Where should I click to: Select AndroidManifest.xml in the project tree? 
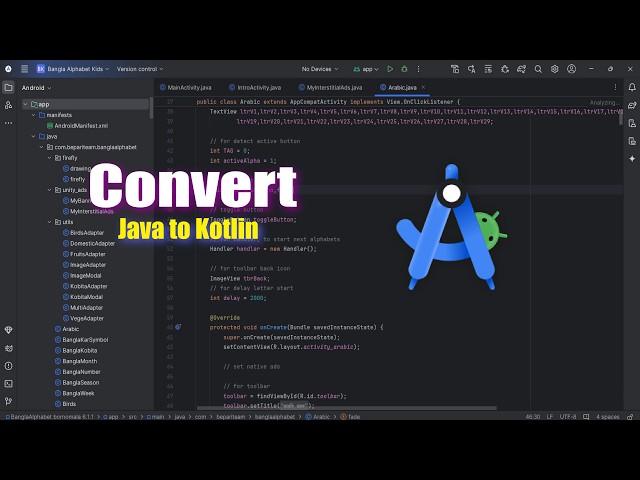point(78,126)
